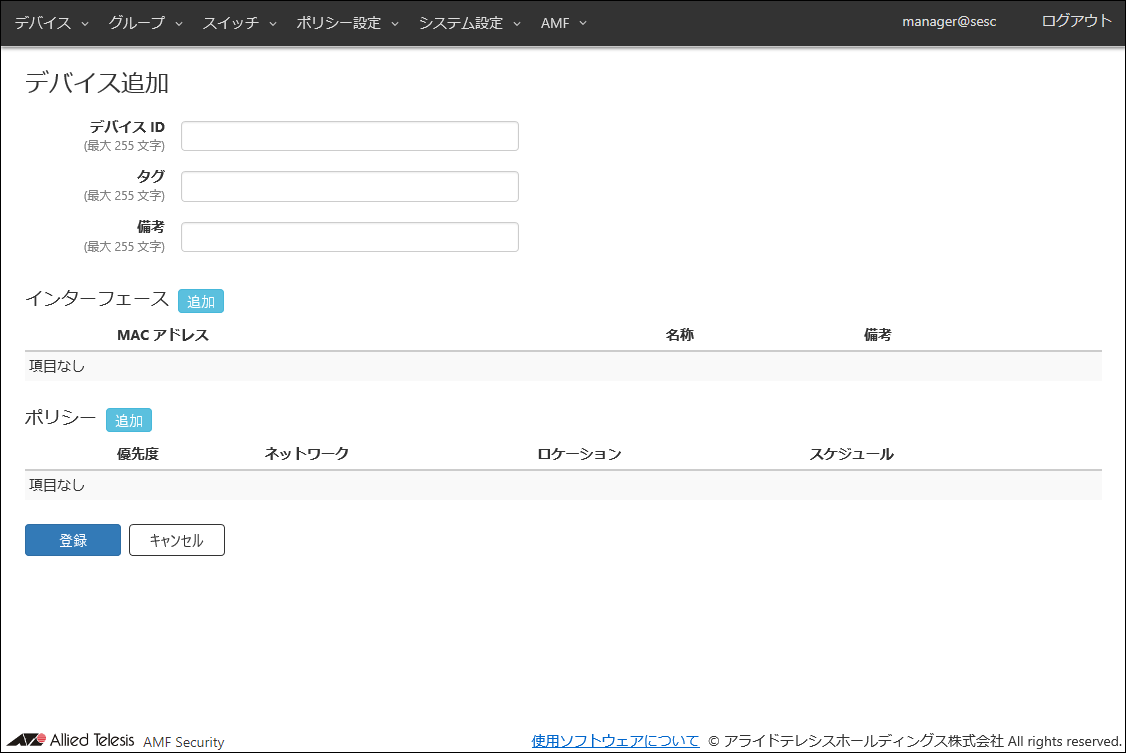
Task: Click 追加 button next to ポリシー
Action: [x=129, y=420]
